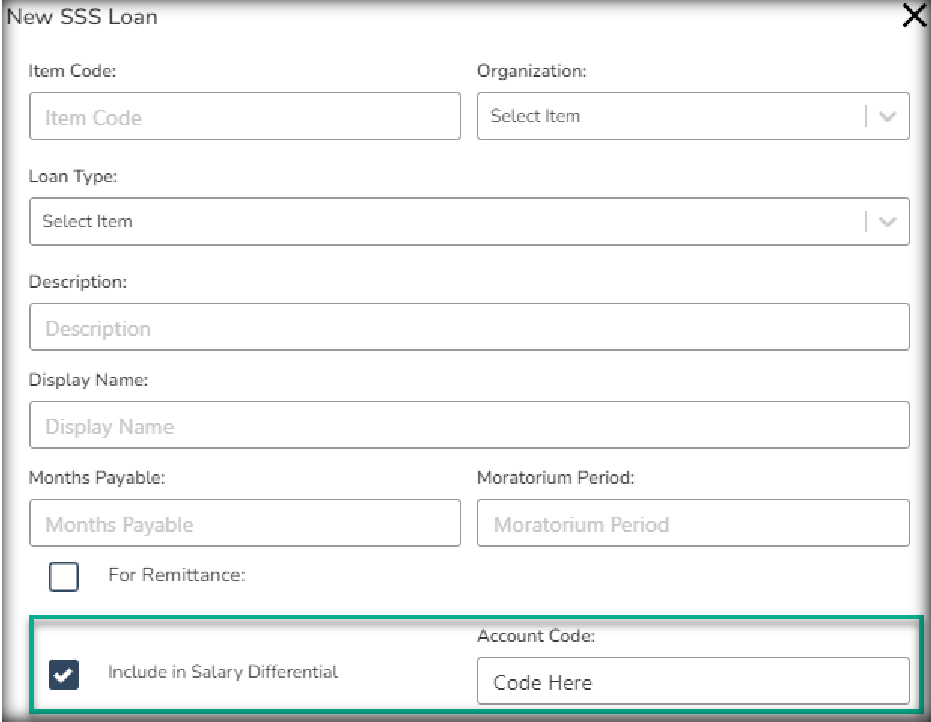Uncheck Include in Salary Differential checkbox
Screen dimensions: 931x722
(64, 675)
